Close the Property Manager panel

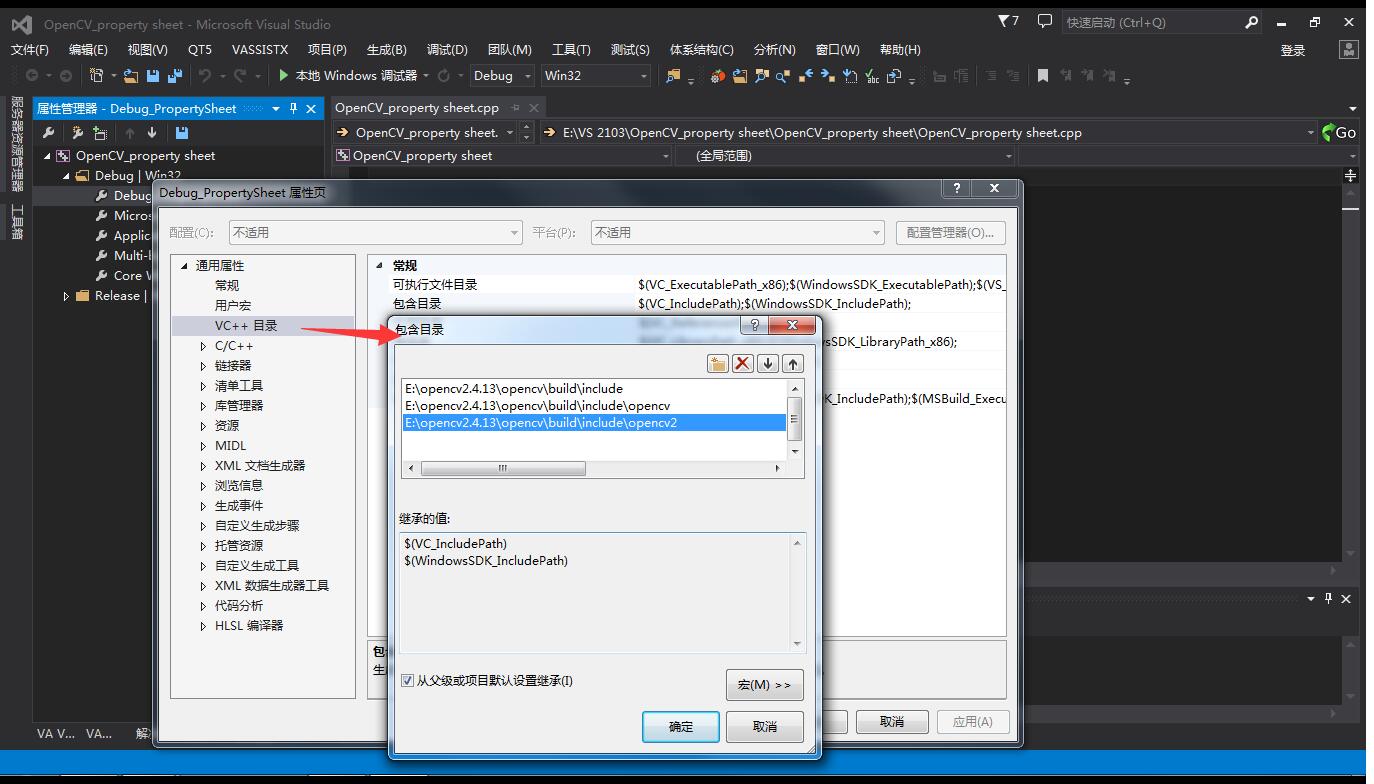pos(311,108)
